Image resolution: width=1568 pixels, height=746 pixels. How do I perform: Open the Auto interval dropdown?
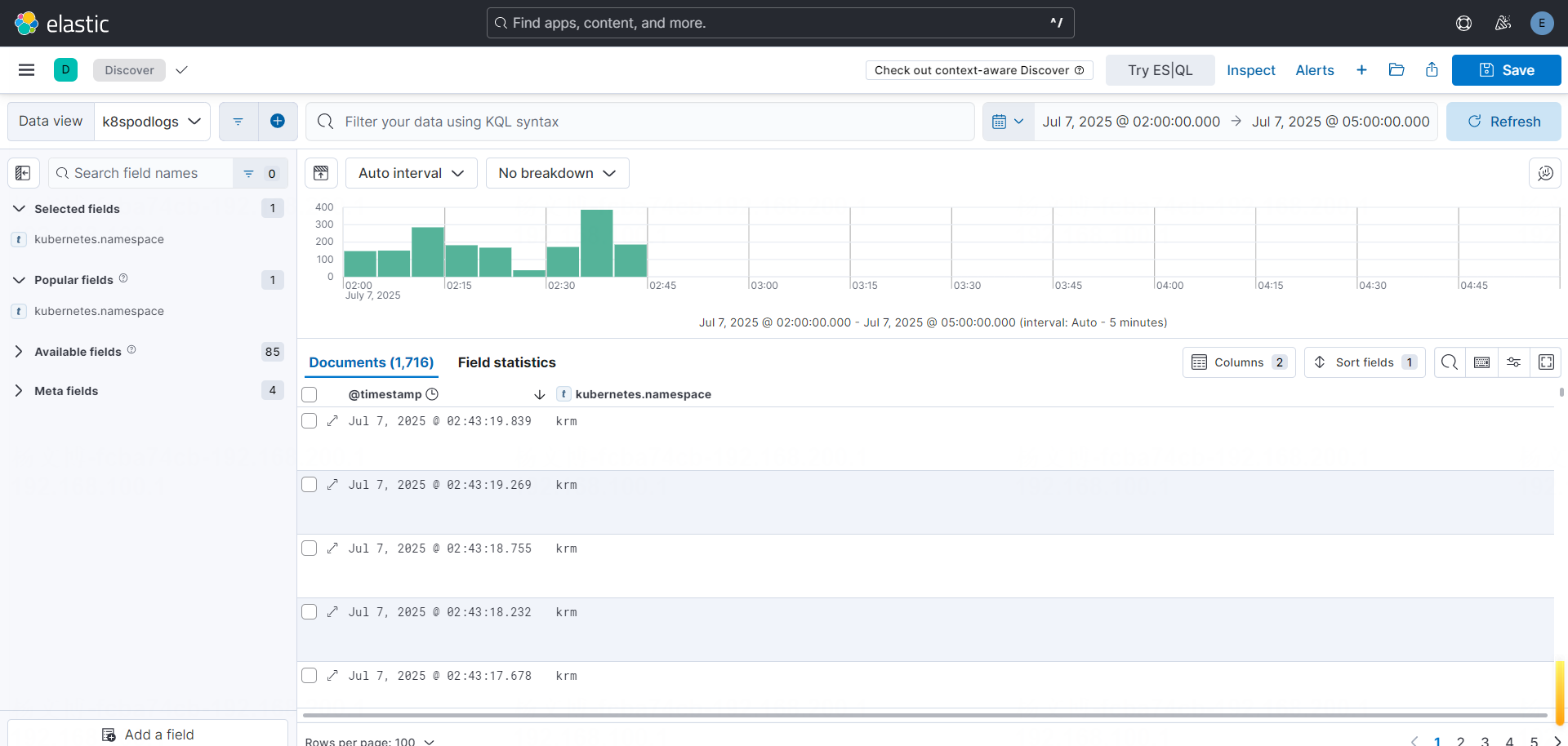pos(411,173)
